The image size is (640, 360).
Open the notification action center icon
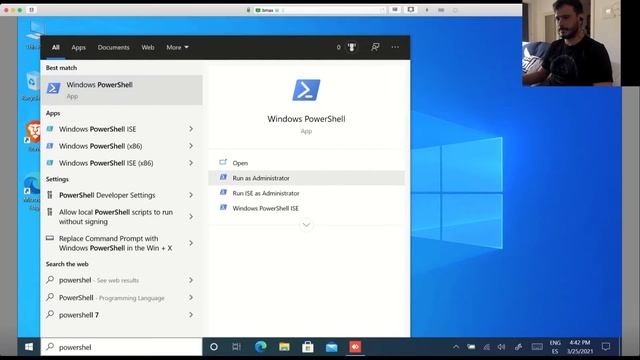click(x=606, y=347)
